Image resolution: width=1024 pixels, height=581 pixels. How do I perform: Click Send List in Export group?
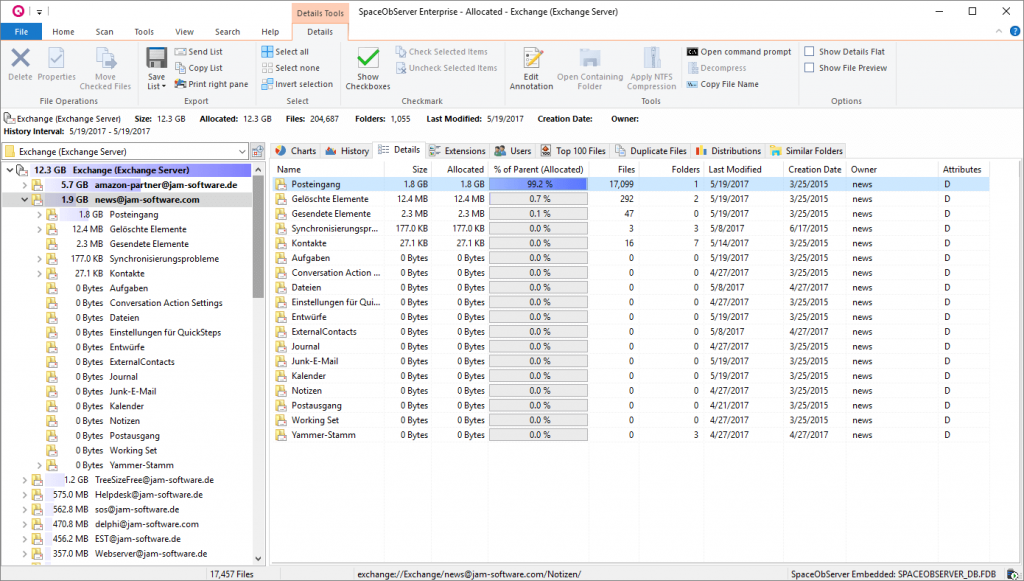click(x=199, y=52)
